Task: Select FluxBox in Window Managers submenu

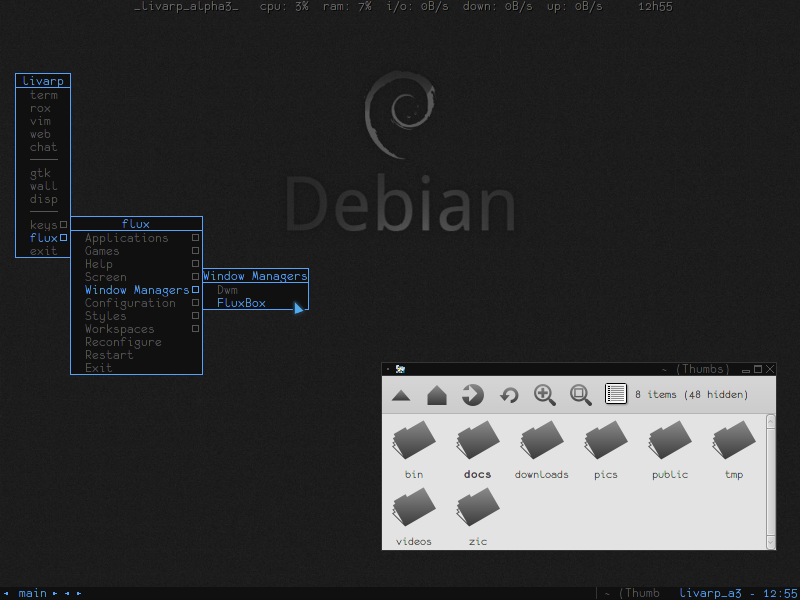Action: pyautogui.click(x=256, y=303)
